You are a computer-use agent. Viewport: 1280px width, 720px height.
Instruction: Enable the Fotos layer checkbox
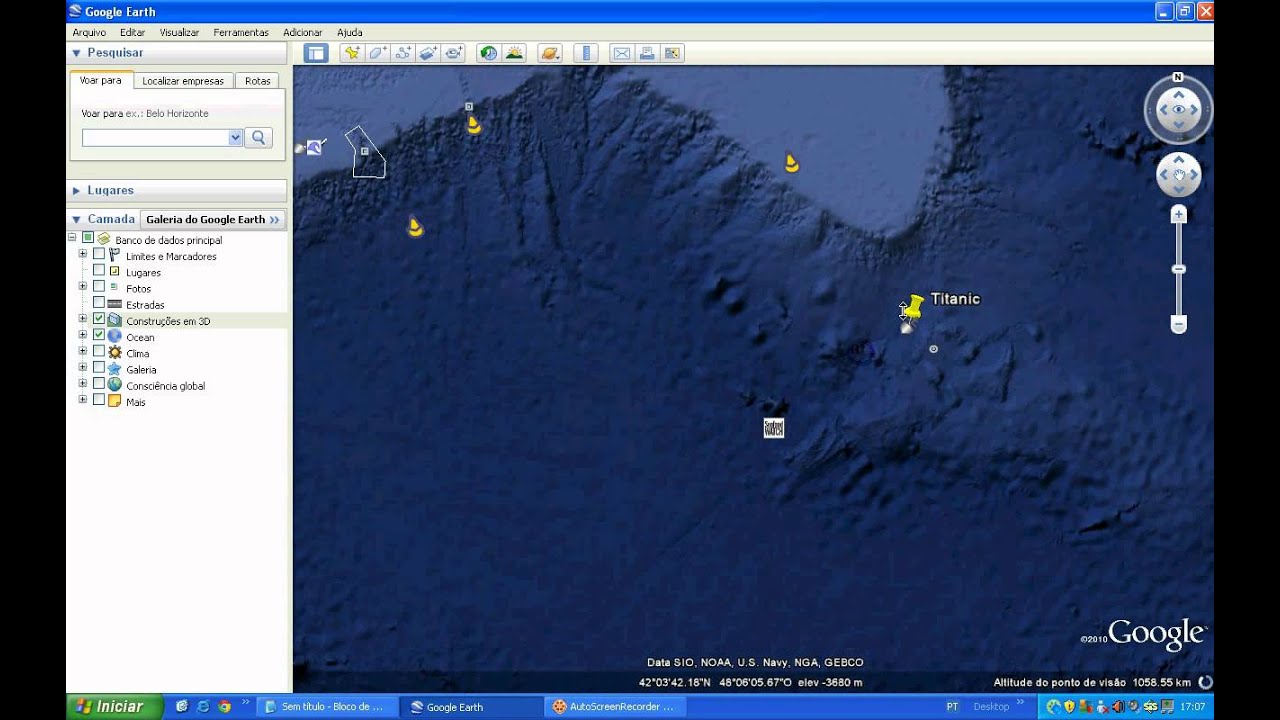99,286
